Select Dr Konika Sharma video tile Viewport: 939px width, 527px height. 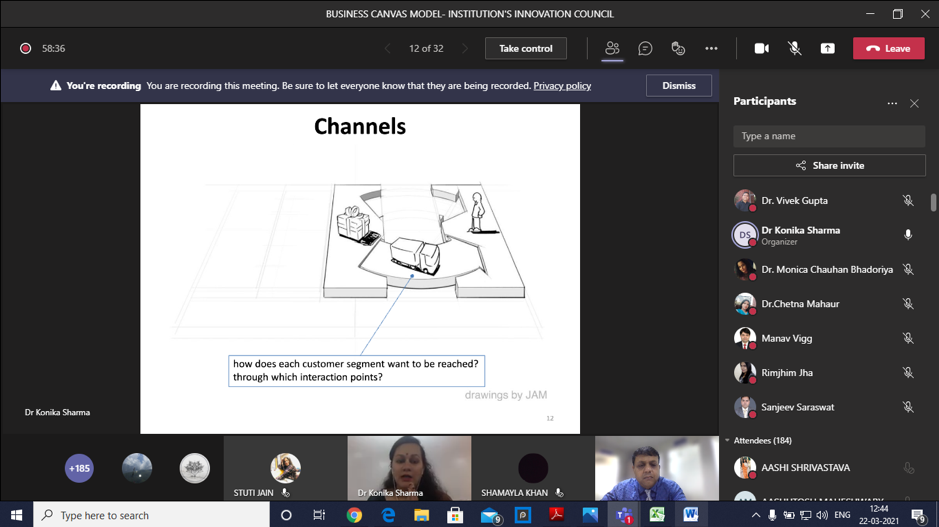point(409,468)
